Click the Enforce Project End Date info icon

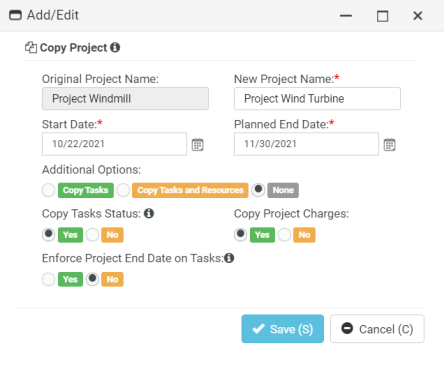229,258
